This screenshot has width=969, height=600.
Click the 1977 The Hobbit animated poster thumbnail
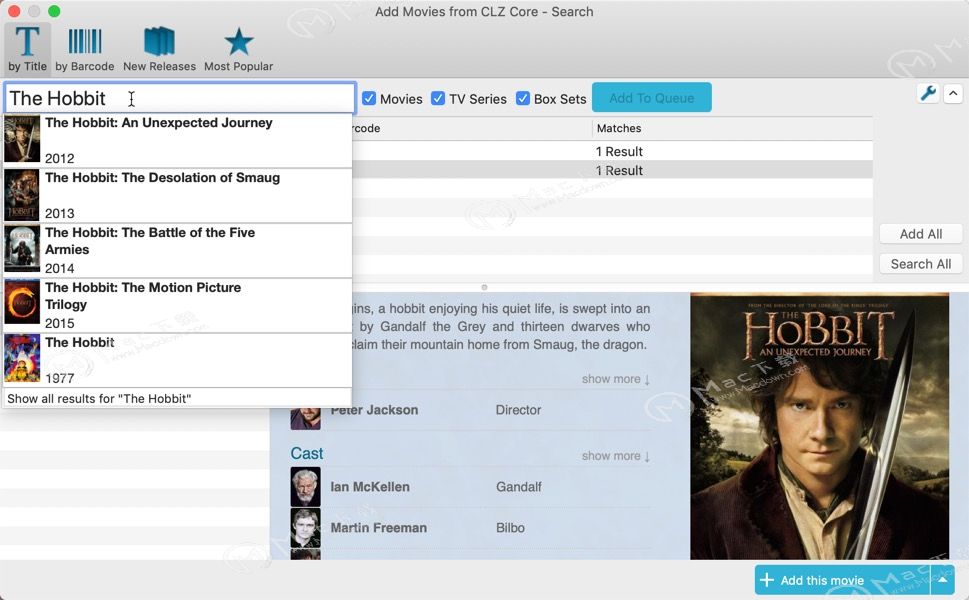pyautogui.click(x=22, y=358)
